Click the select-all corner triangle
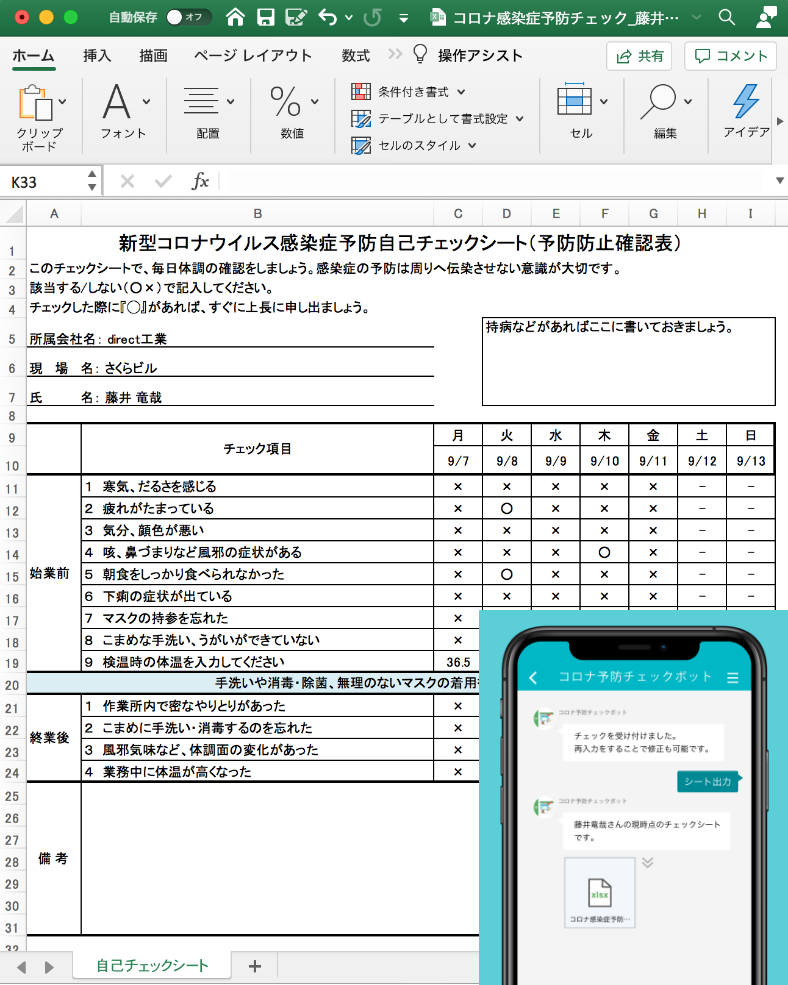 14,214
